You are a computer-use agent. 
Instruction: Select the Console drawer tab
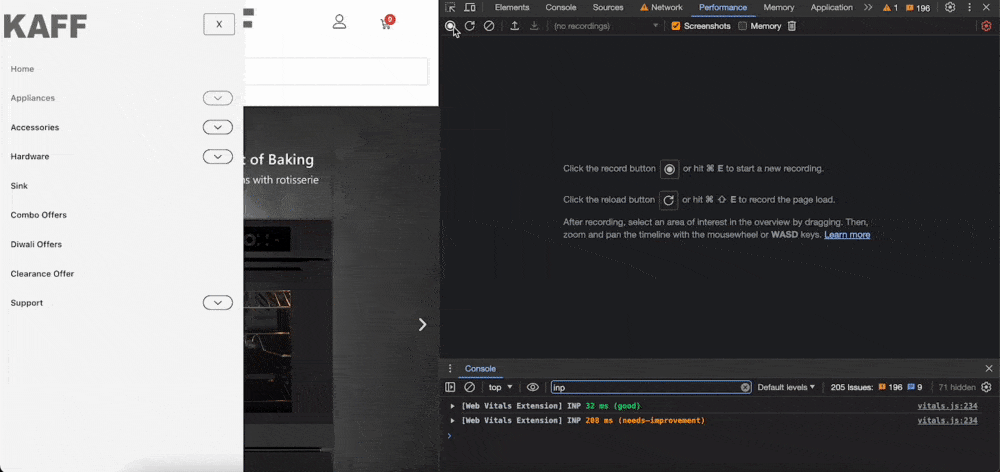pyautogui.click(x=480, y=369)
